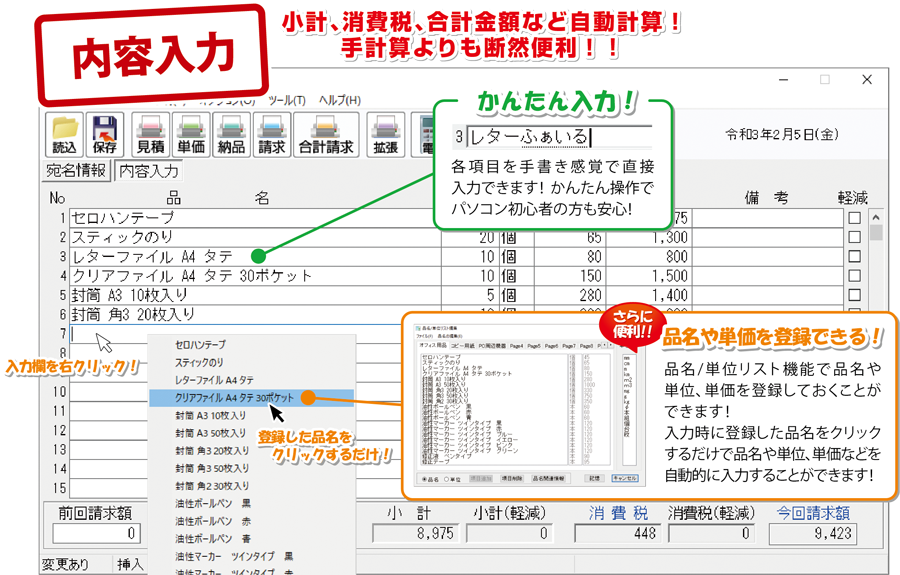Toggle 軽減 checkbox for レターファイル row
This screenshot has height=575, width=900.
click(x=854, y=257)
